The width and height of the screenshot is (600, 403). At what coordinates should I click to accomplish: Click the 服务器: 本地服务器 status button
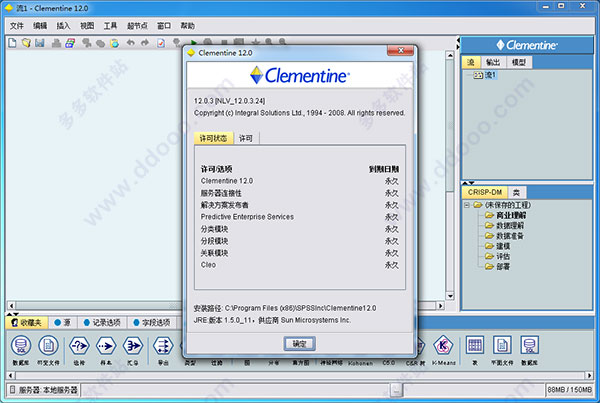click(x=44, y=390)
